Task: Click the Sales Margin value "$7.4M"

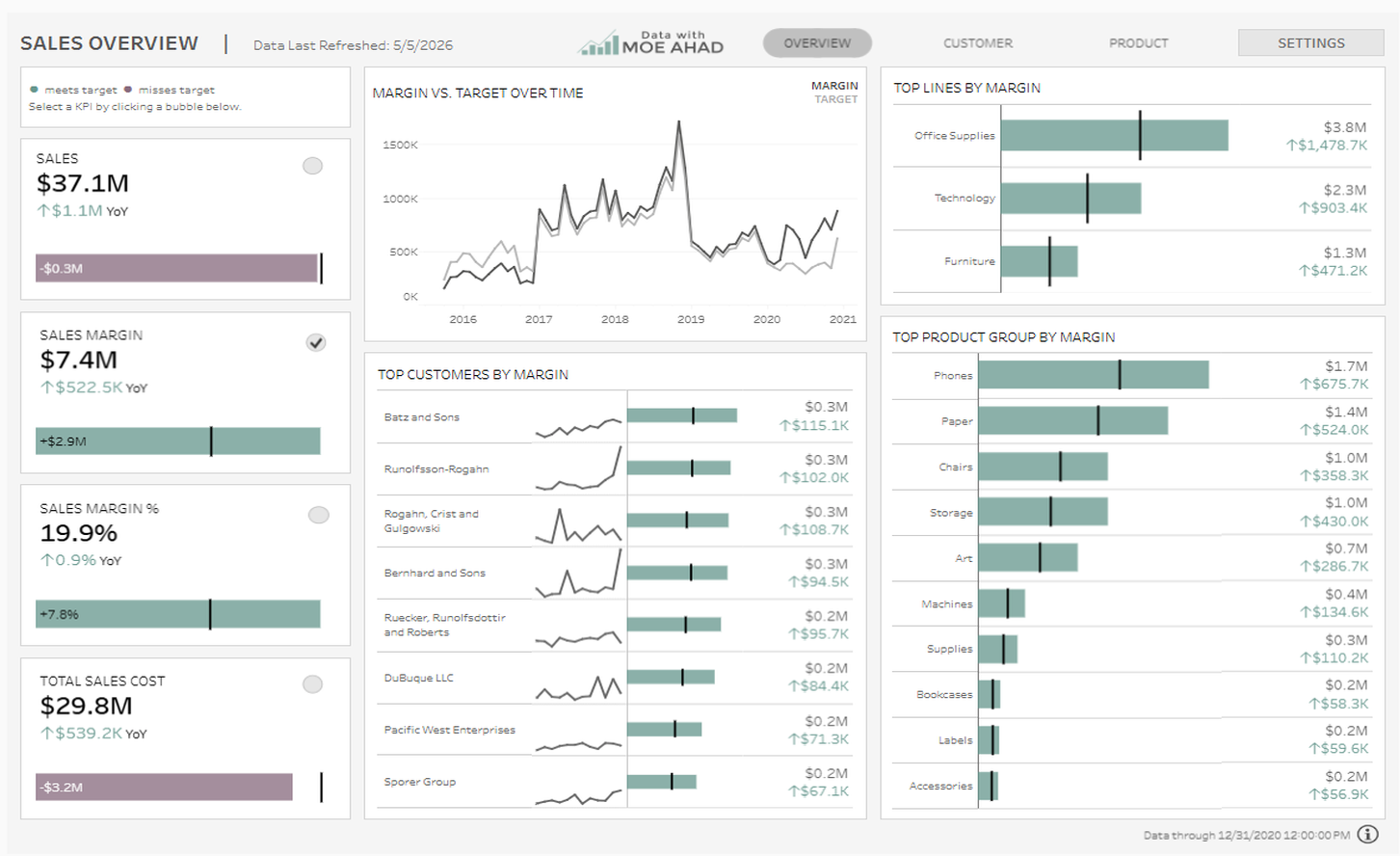Action: tap(79, 360)
